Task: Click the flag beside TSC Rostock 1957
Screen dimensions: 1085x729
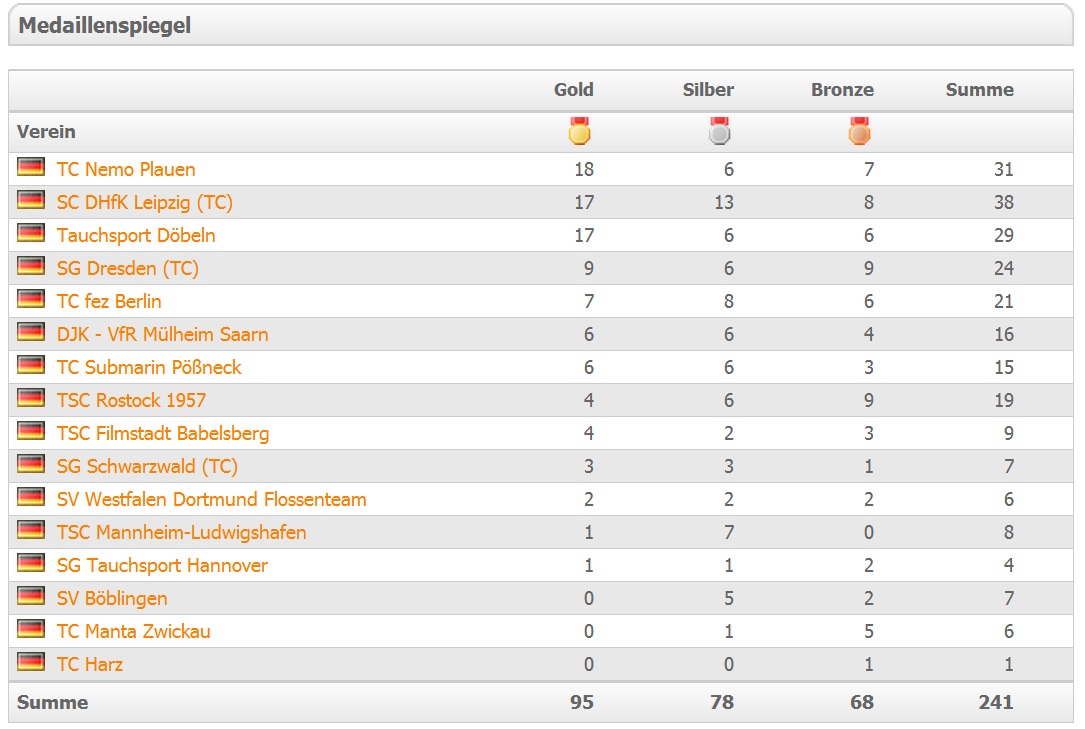Action: (x=31, y=399)
